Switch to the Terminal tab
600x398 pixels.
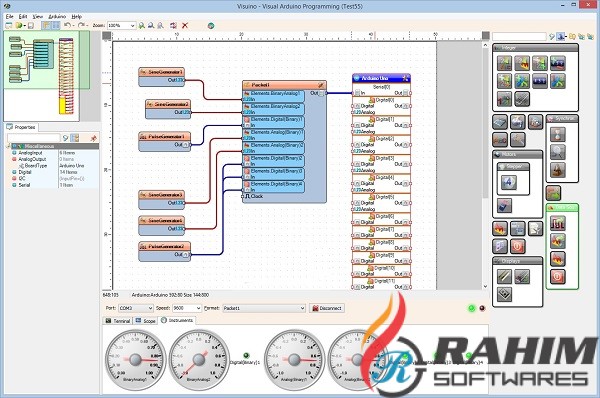(x=118, y=321)
